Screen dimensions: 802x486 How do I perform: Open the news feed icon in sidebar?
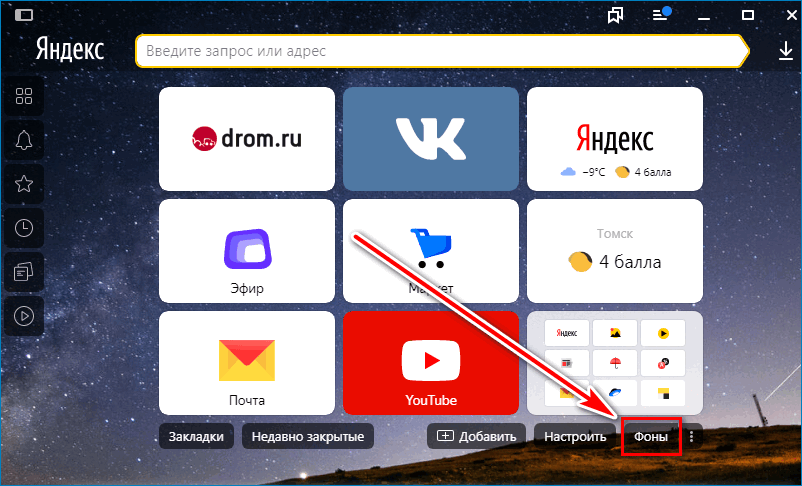[x=24, y=272]
